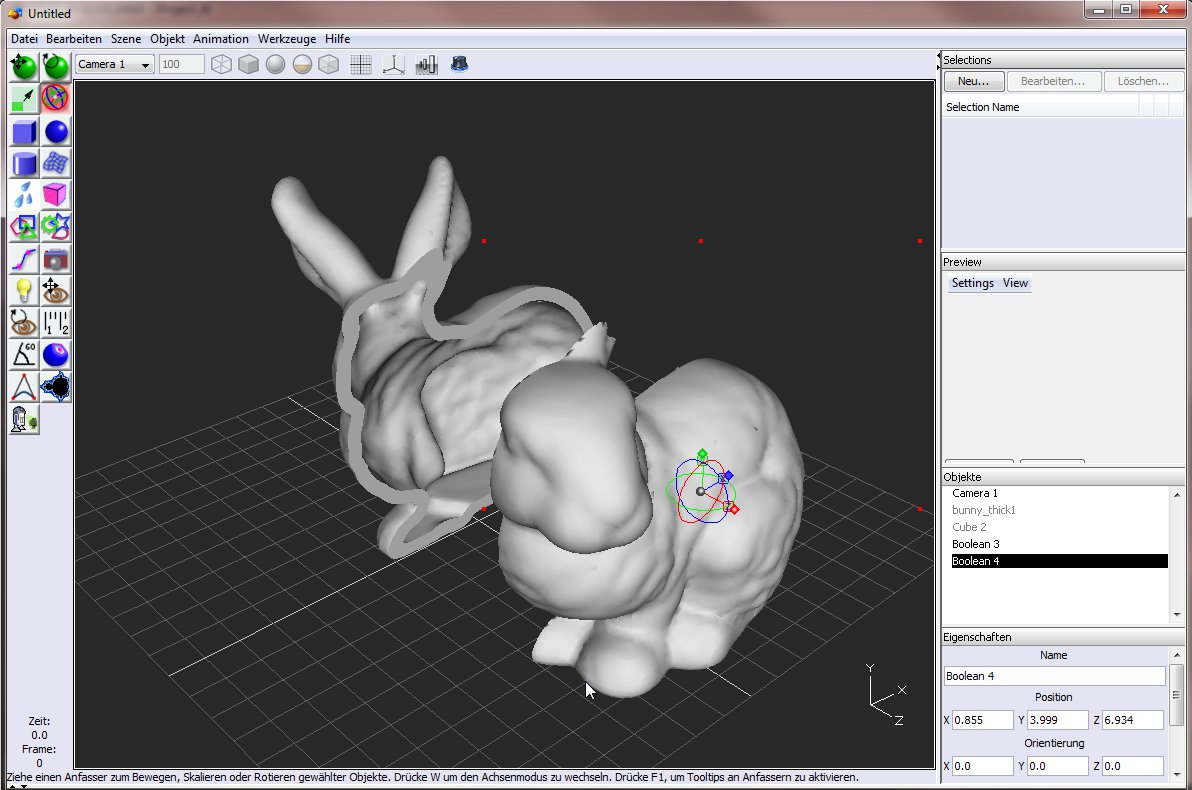Viewport: 1192px width, 790px height.
Task: Click the Neu... button in Selections
Action: [974, 81]
